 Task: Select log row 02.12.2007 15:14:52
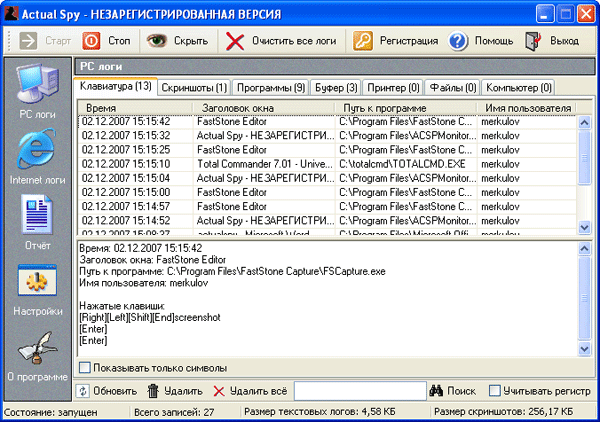[327, 221]
